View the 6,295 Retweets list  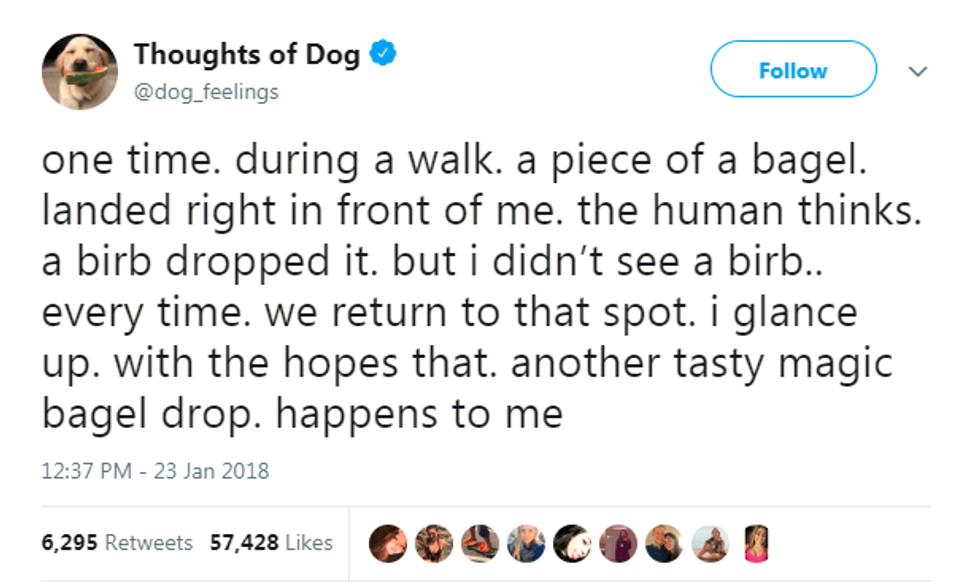[x=117, y=542]
